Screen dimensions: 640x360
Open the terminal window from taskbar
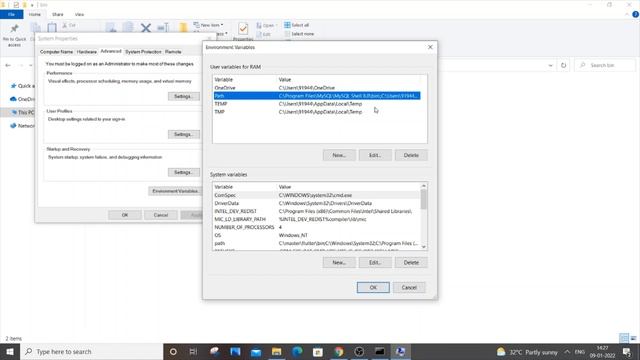[x=380, y=351]
